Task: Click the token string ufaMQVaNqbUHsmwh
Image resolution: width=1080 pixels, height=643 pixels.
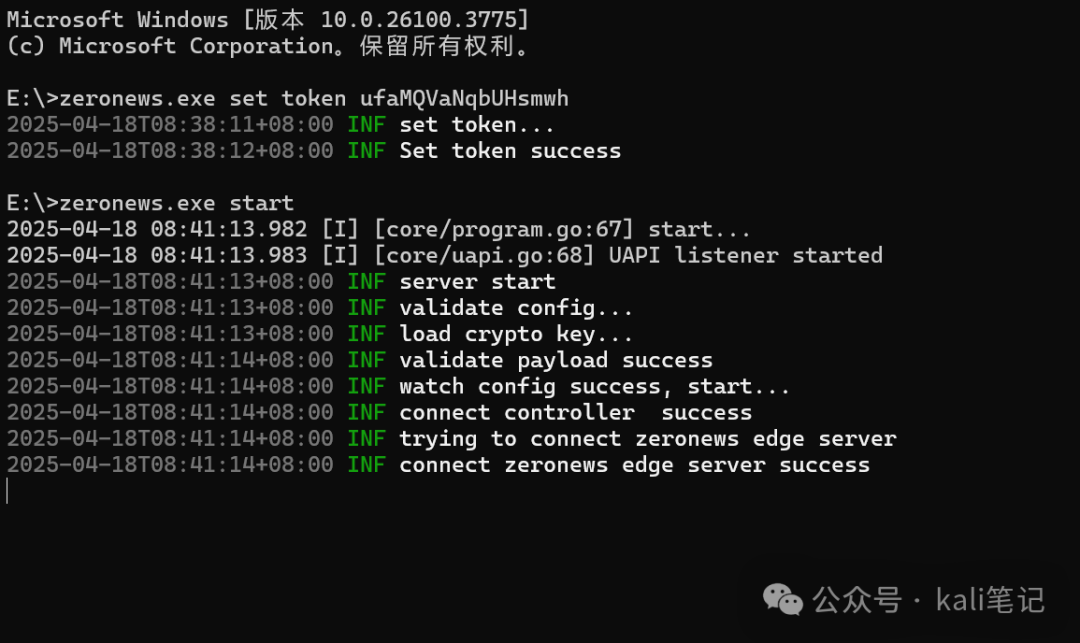Action: coord(464,98)
